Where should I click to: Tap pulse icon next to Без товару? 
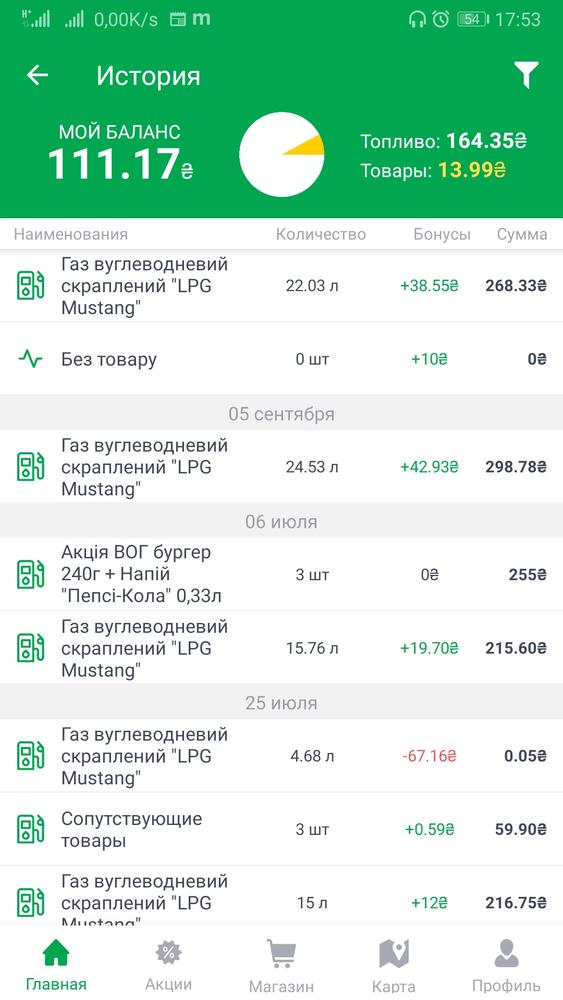tap(30, 359)
